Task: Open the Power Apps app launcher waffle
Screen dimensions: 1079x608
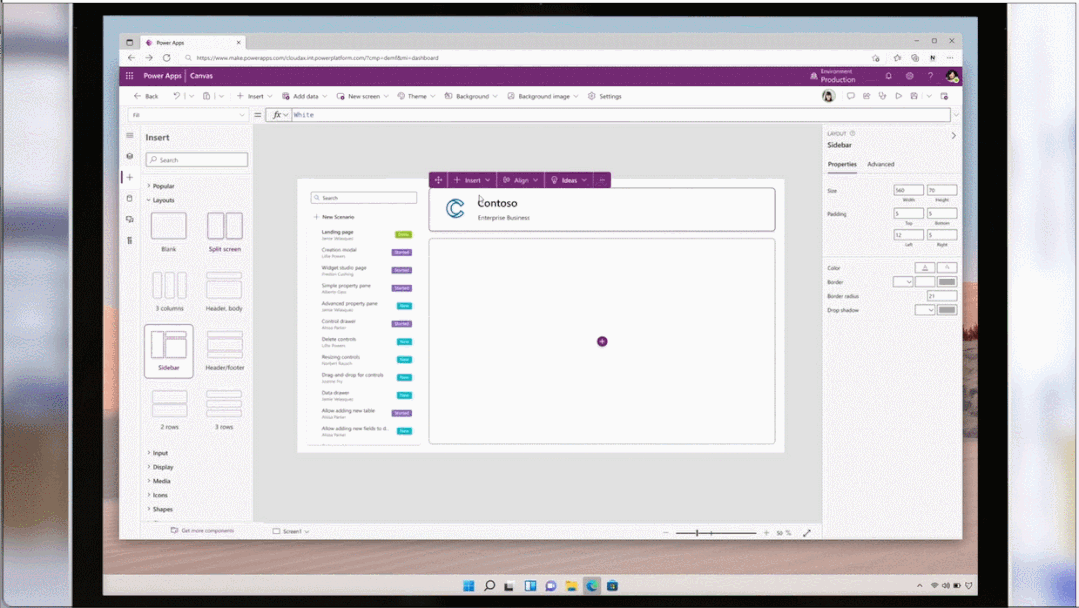Action: click(x=129, y=76)
